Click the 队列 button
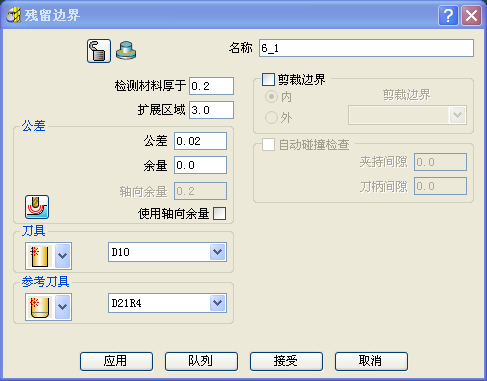487x381 pixels. point(201,361)
